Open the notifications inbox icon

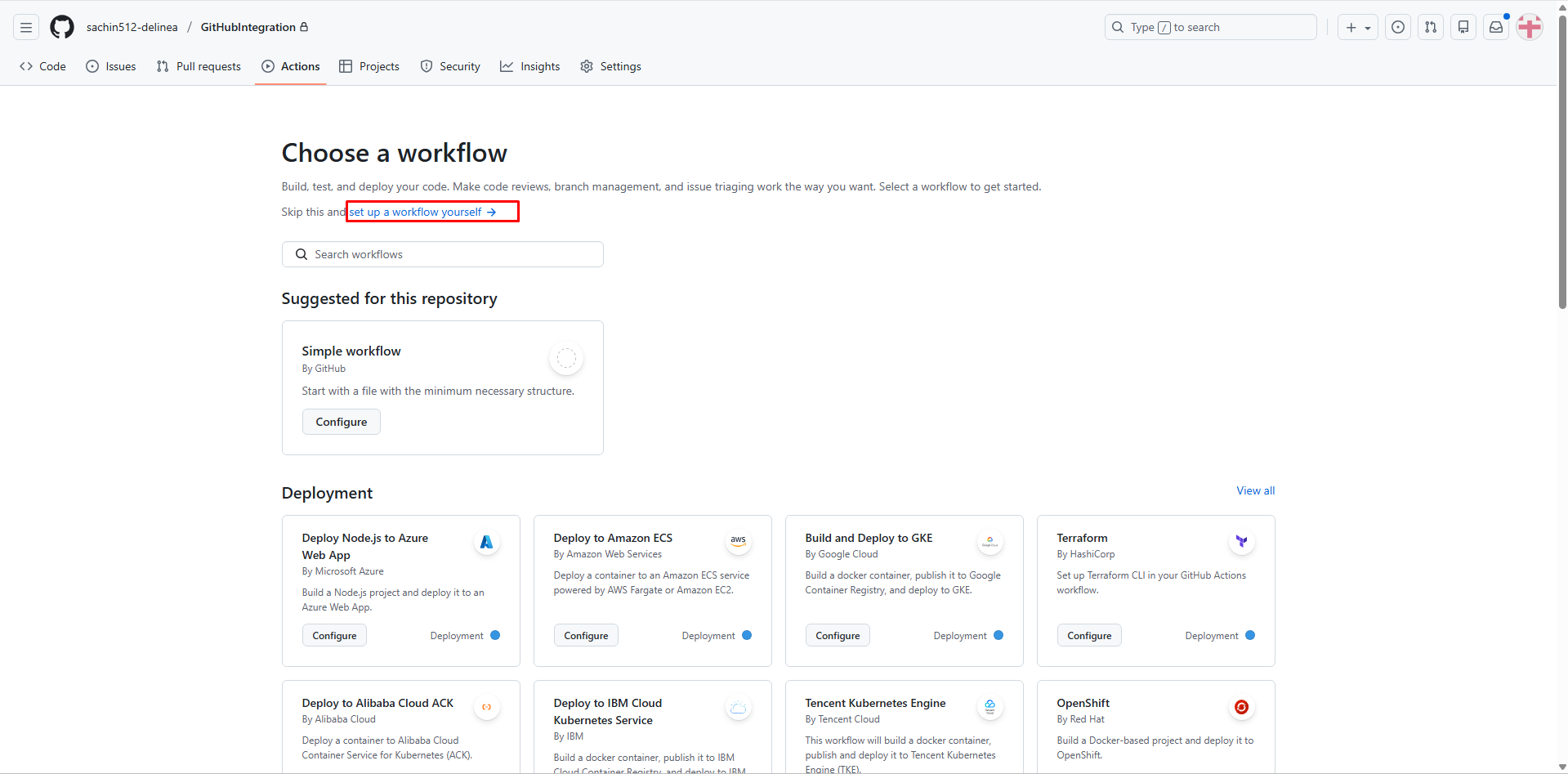1496,27
